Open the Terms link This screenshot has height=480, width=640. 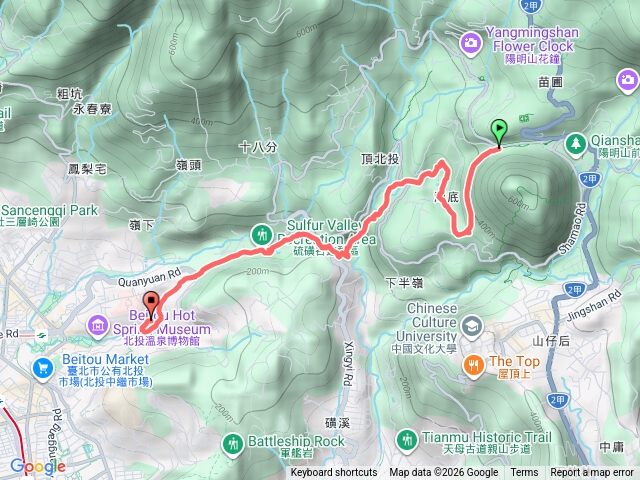[524, 473]
